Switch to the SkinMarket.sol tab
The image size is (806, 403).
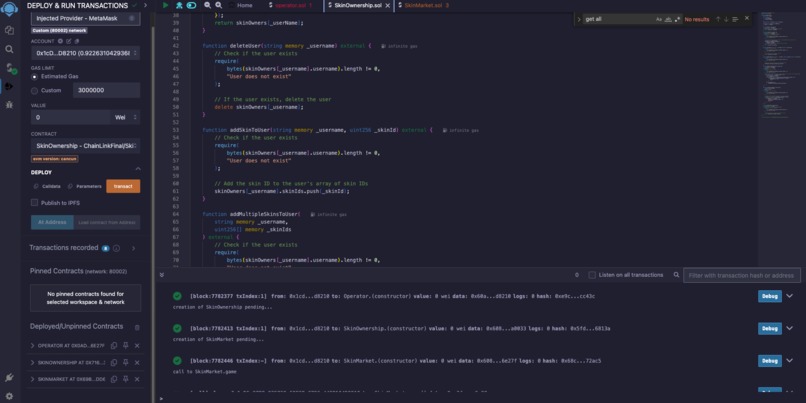tap(424, 5)
